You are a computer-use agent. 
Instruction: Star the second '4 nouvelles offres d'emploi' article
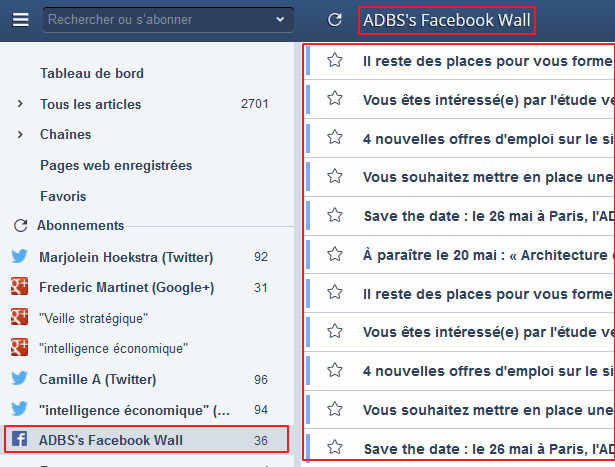pyautogui.click(x=335, y=370)
